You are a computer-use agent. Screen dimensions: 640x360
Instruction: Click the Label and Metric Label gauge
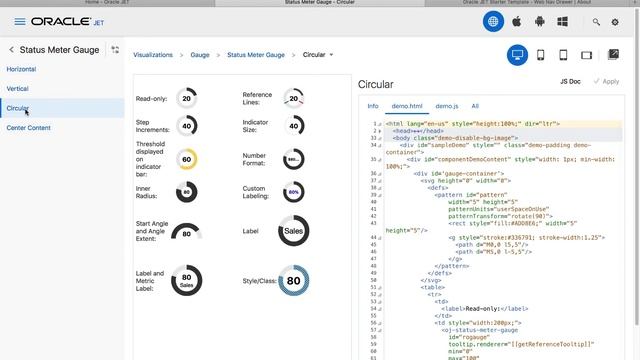187,280
